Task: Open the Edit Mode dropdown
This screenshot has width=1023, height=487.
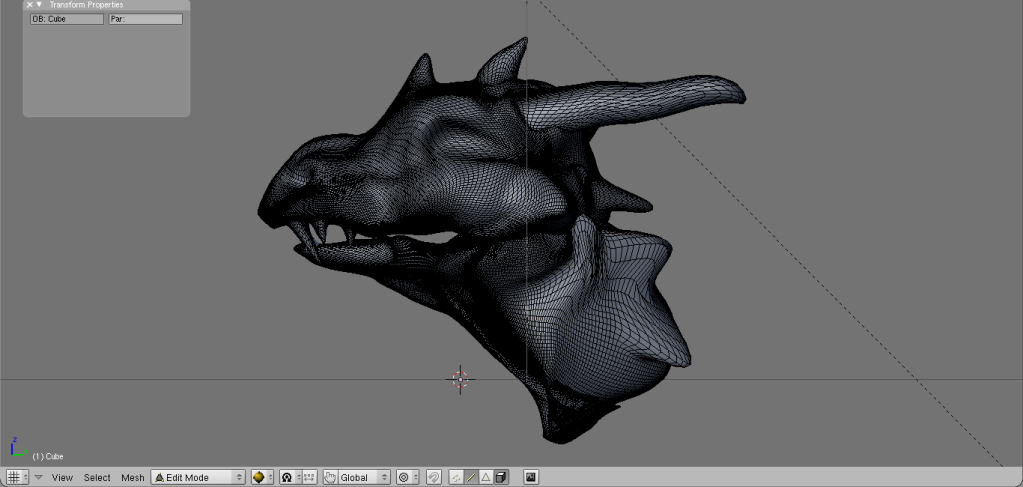Action: [x=197, y=477]
